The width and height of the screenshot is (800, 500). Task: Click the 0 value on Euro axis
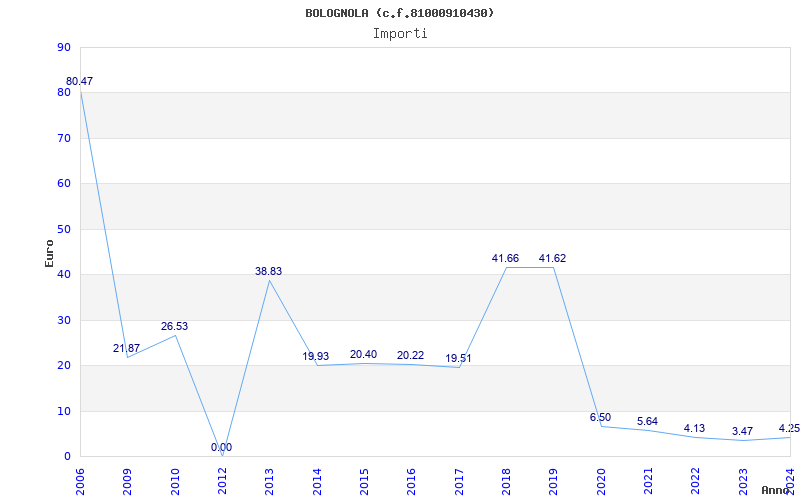point(67,457)
